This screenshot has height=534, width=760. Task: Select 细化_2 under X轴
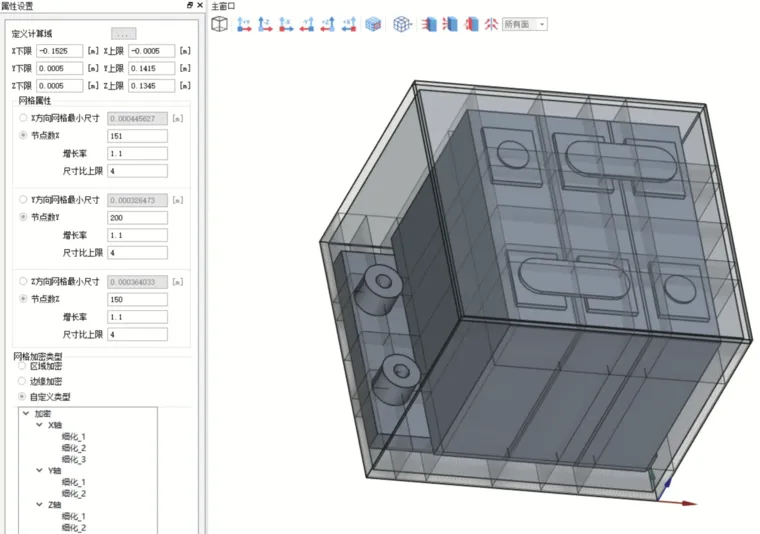click(x=74, y=448)
